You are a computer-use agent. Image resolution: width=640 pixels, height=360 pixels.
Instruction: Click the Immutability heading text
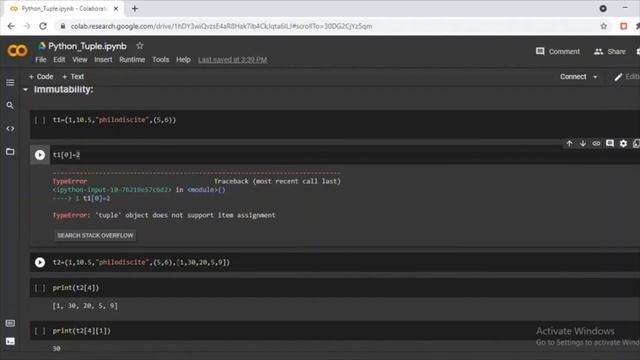click(64, 89)
